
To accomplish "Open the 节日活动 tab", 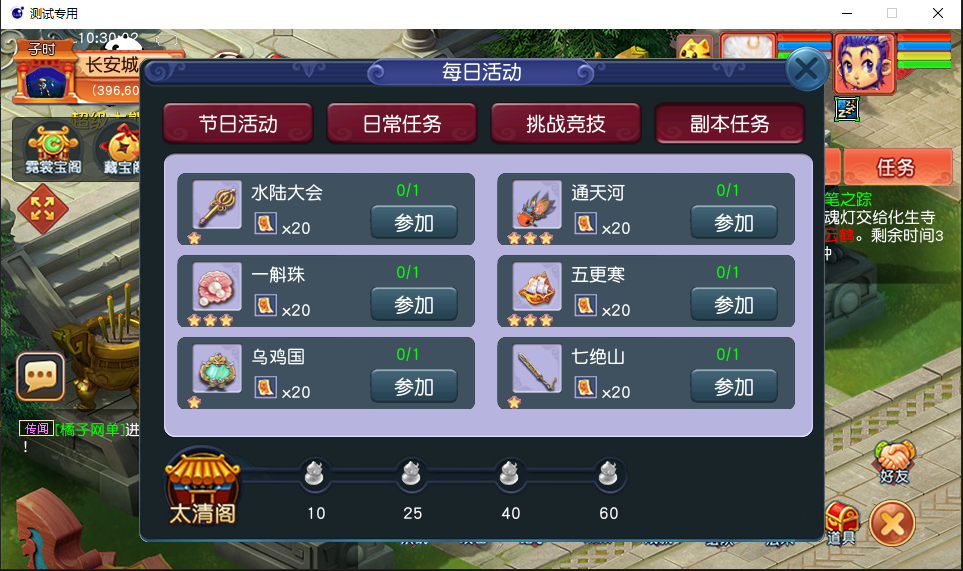I will [x=238, y=124].
